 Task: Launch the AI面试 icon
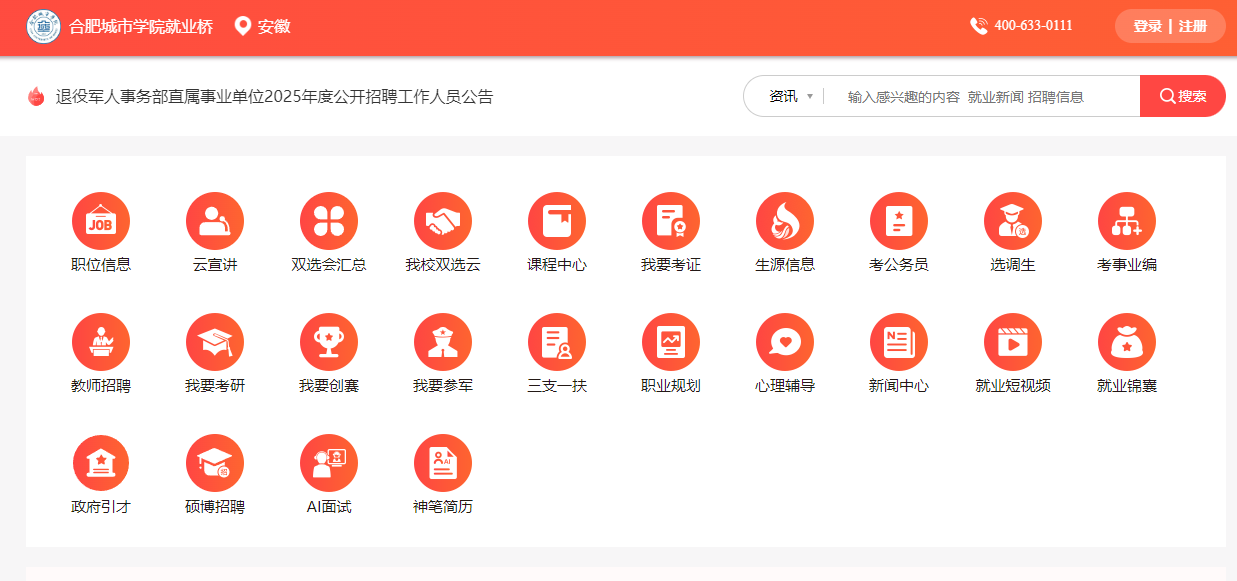click(329, 463)
